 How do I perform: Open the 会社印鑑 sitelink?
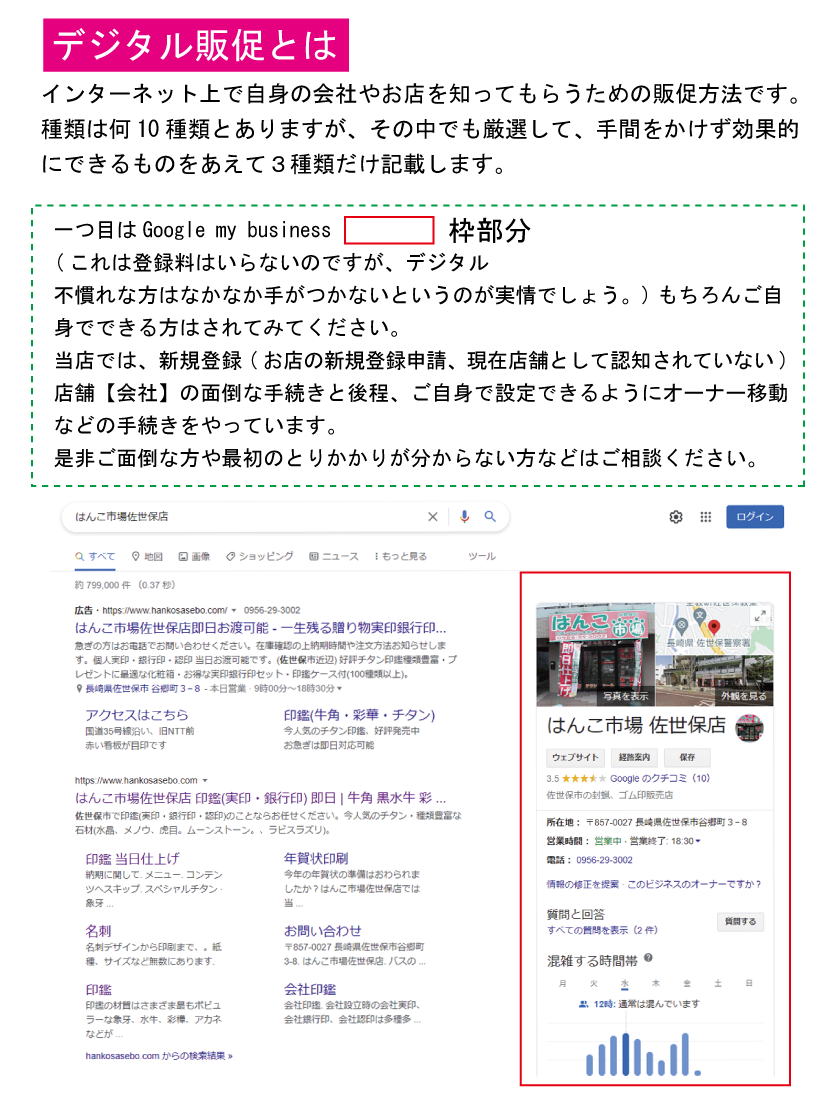(x=310, y=989)
